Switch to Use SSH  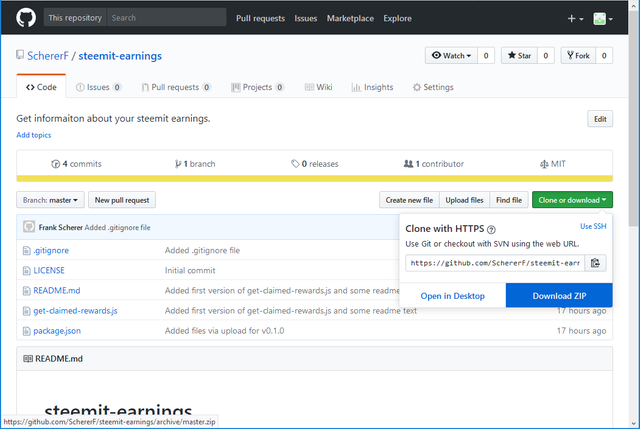(593, 226)
